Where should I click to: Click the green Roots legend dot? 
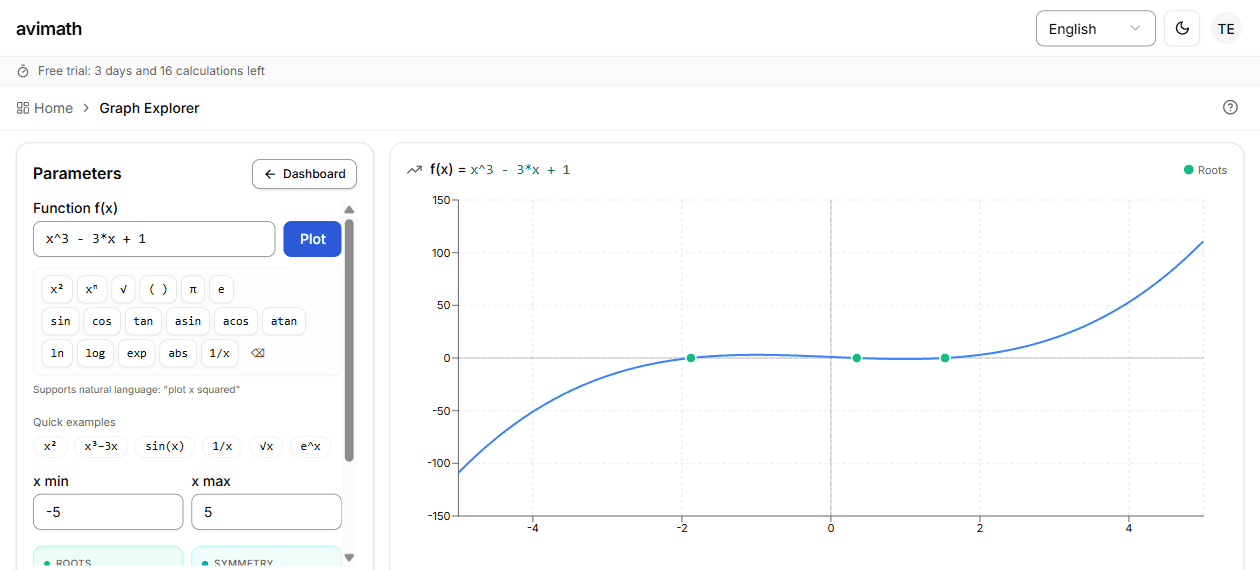point(1188,170)
